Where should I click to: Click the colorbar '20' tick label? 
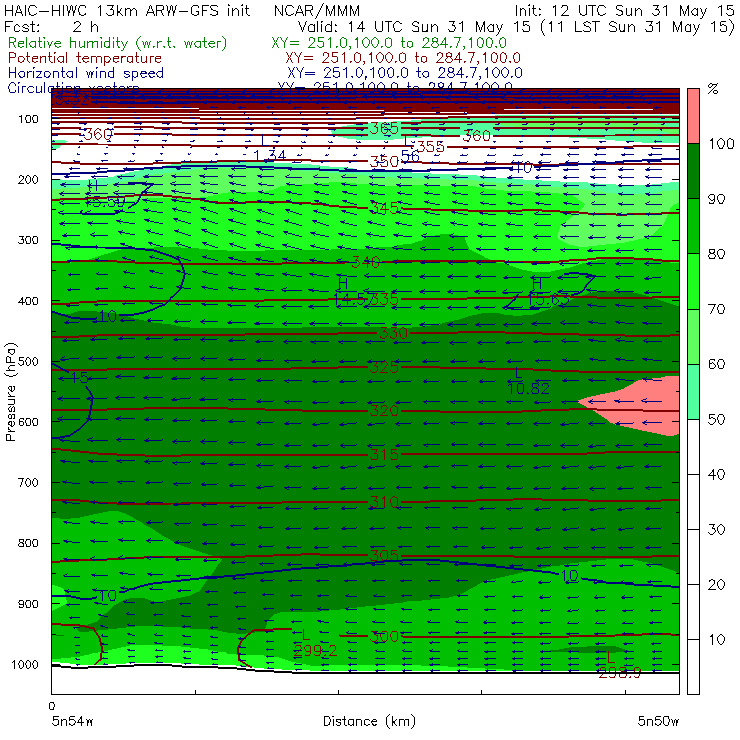716,585
